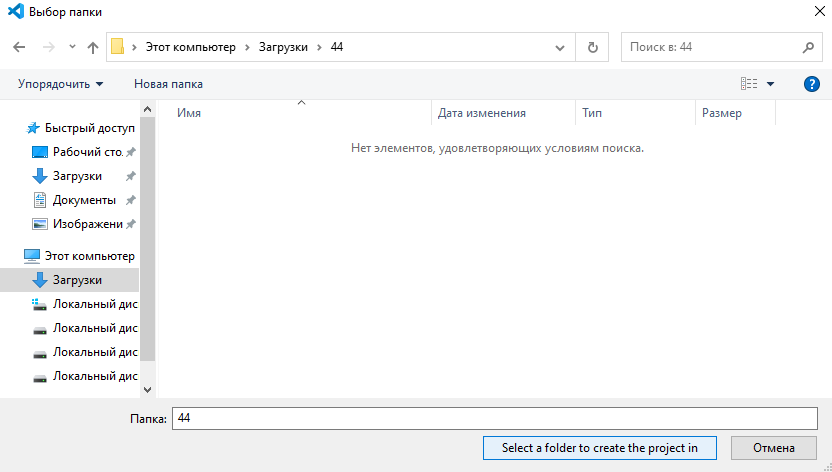
Task: Click the Папка name input field
Action: coord(494,418)
